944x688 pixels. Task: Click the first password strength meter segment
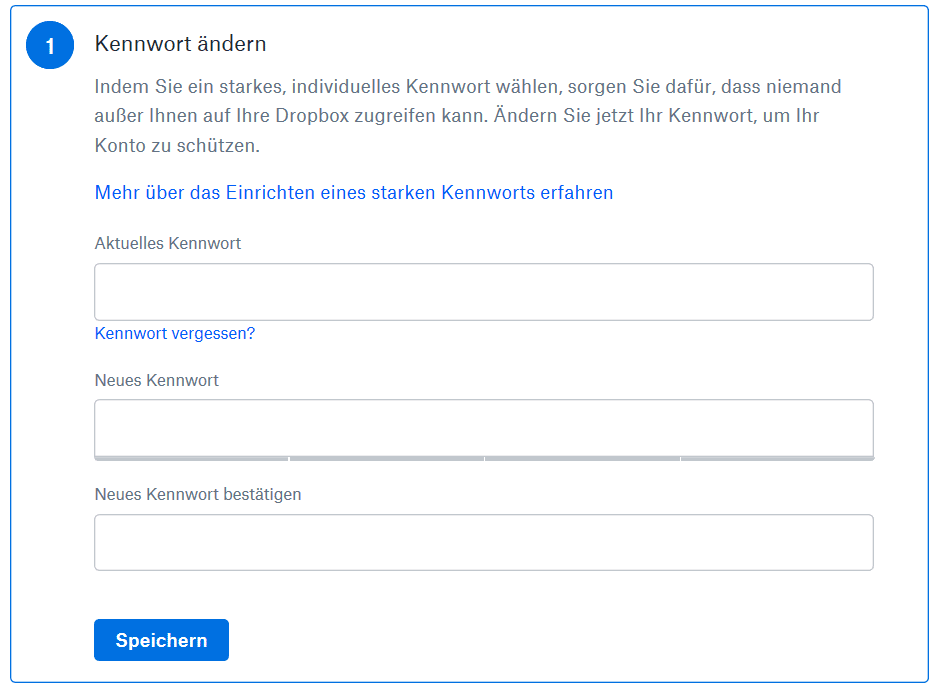[x=191, y=459]
